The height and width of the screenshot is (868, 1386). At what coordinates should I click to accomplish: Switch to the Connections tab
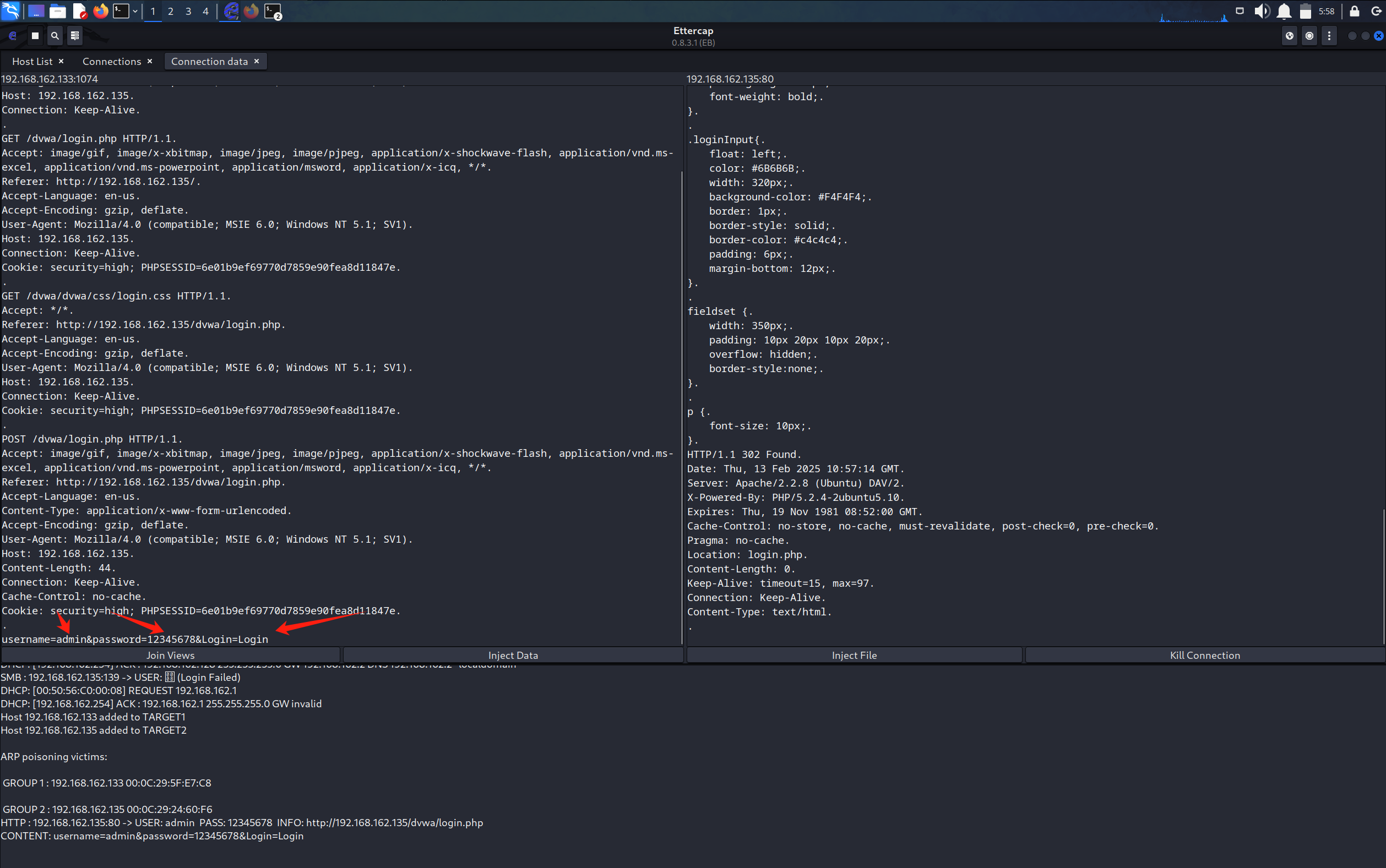(x=111, y=62)
